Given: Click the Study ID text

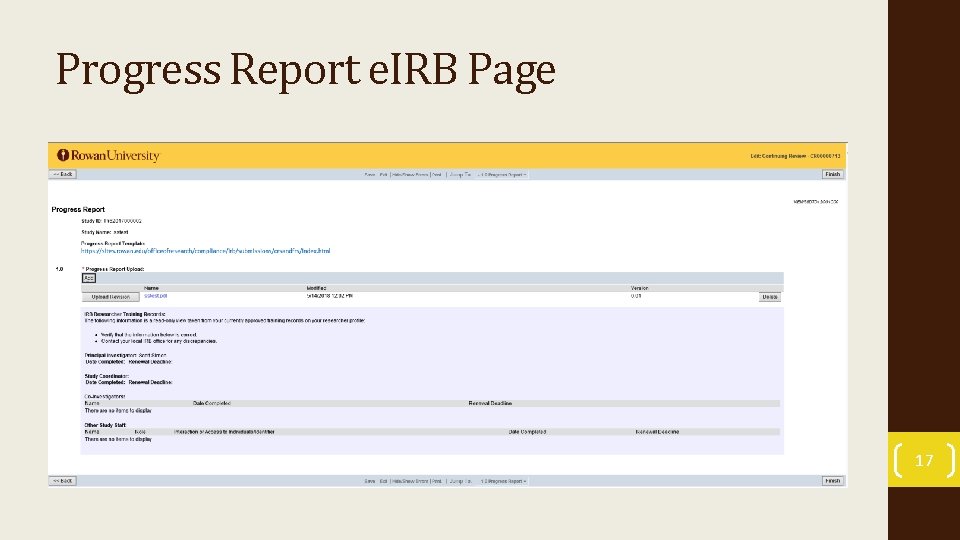Looking at the screenshot, I should coord(111,221).
